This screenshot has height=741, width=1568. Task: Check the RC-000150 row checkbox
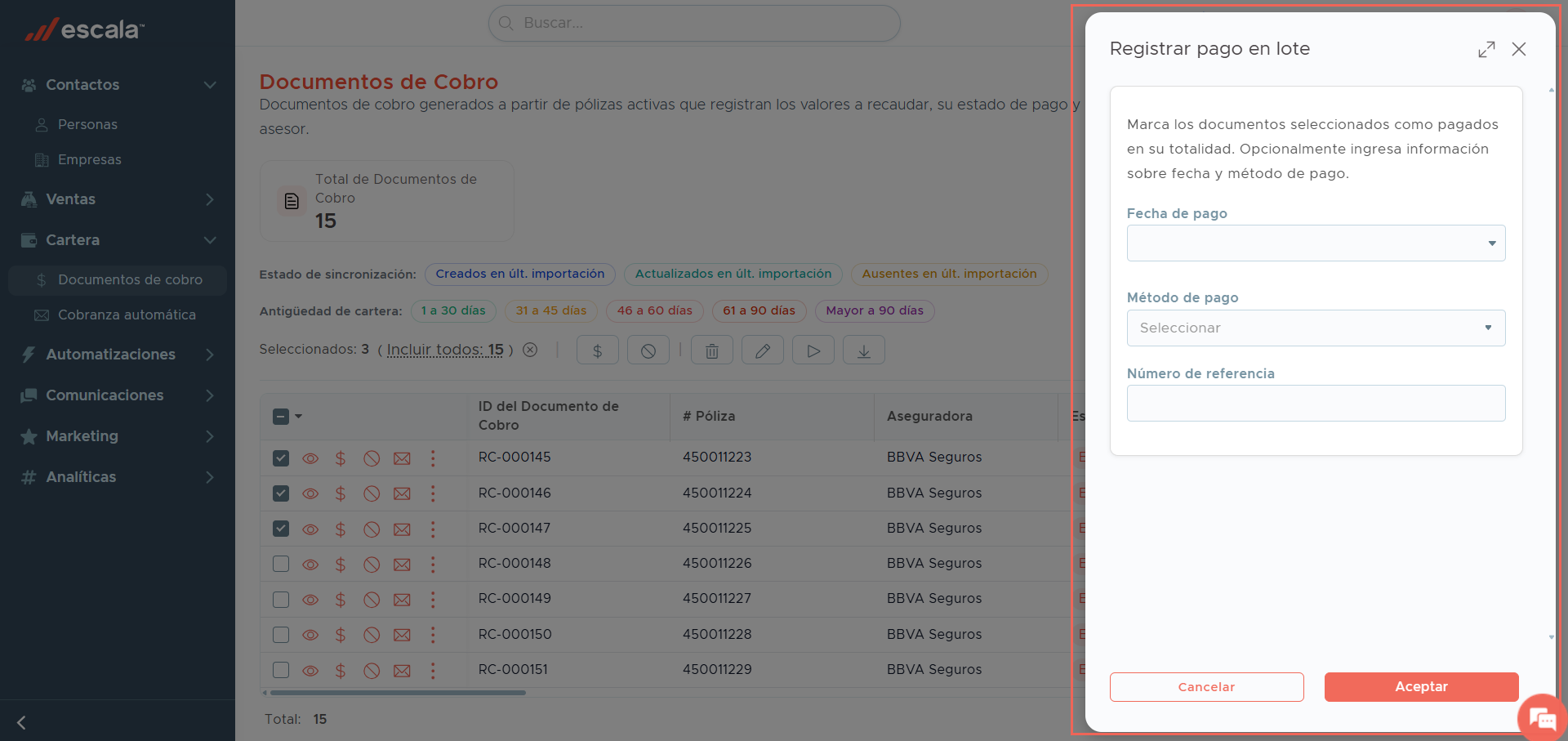pyautogui.click(x=281, y=635)
